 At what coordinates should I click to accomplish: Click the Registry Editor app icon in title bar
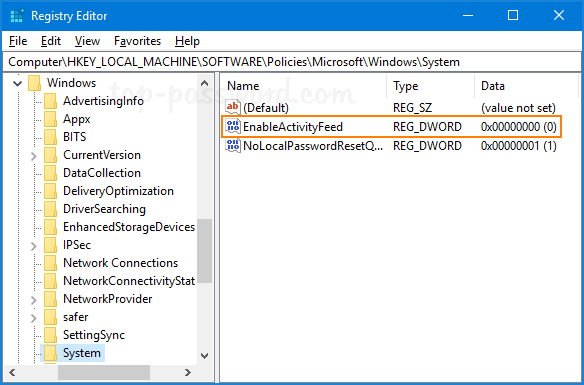[x=17, y=16]
